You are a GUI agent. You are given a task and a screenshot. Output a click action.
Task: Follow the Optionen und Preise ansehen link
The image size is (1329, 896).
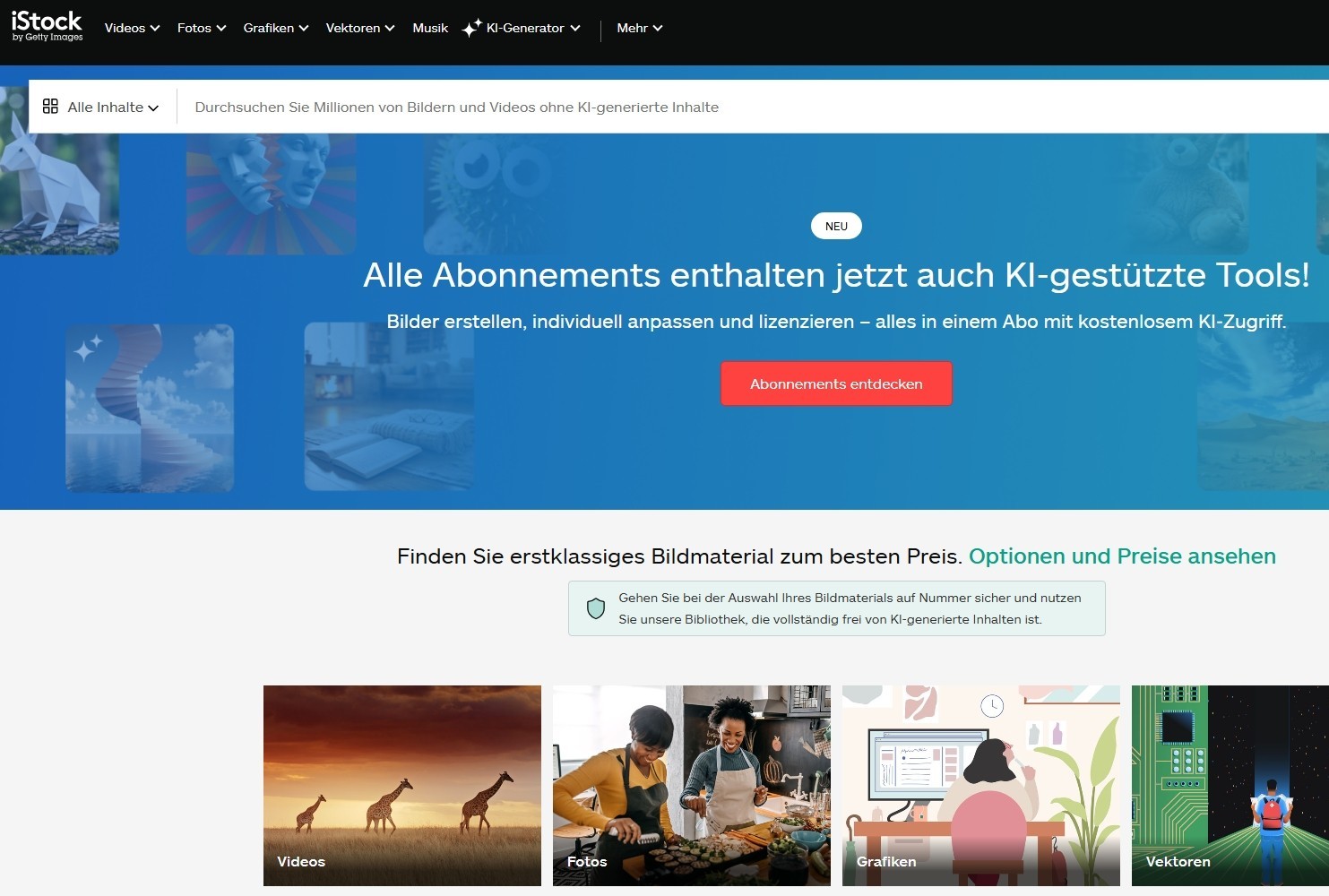point(1122,556)
